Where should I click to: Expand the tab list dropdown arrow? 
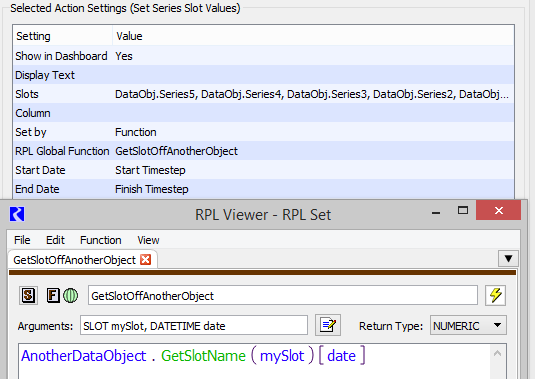508,259
